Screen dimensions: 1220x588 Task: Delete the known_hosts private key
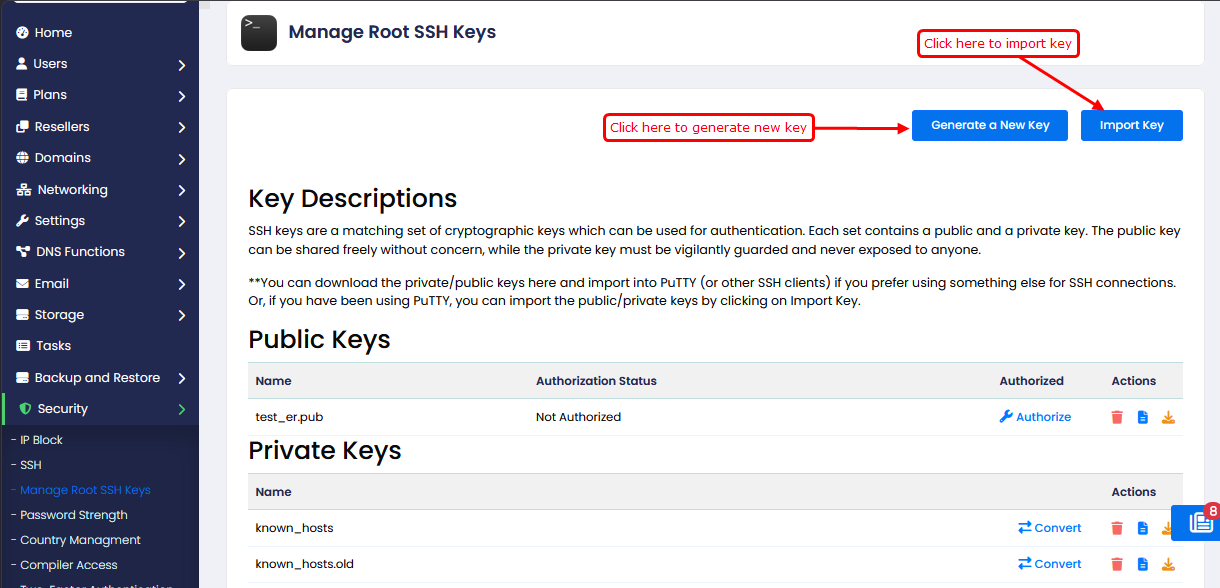(1117, 528)
